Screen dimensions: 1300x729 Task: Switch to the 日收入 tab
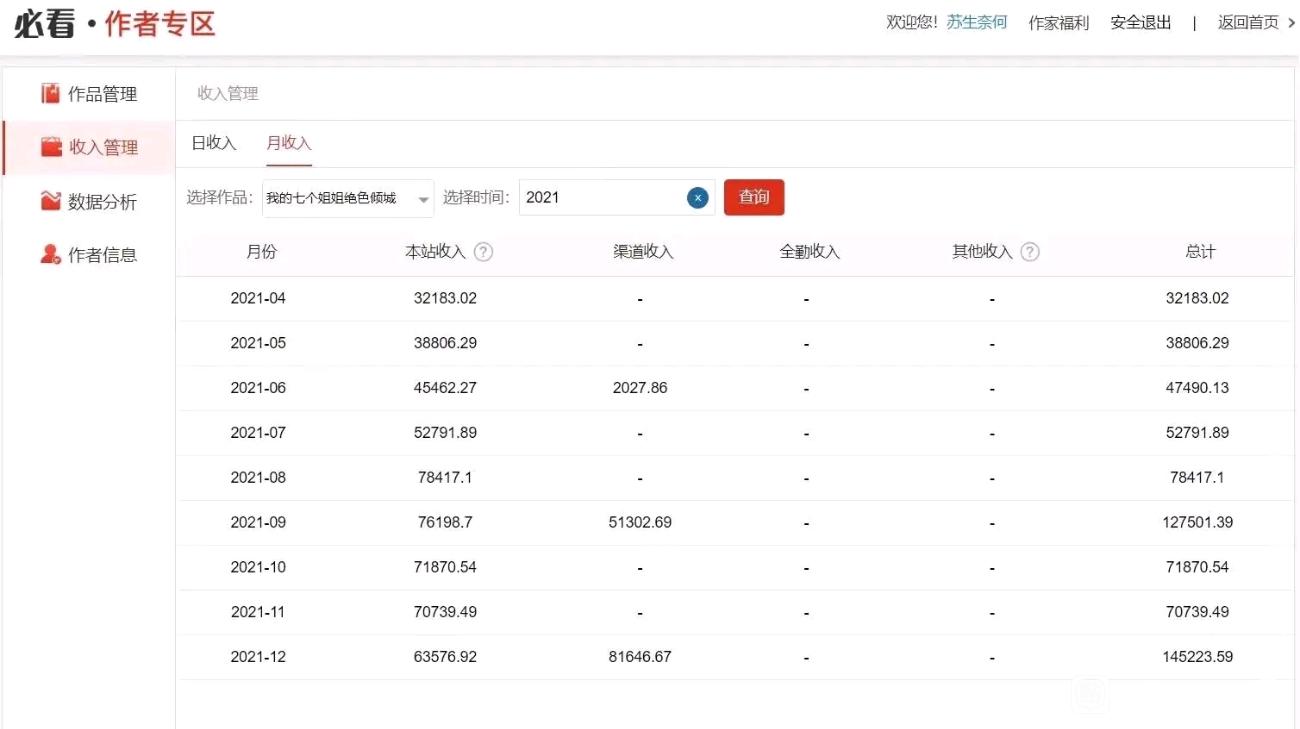pos(214,143)
